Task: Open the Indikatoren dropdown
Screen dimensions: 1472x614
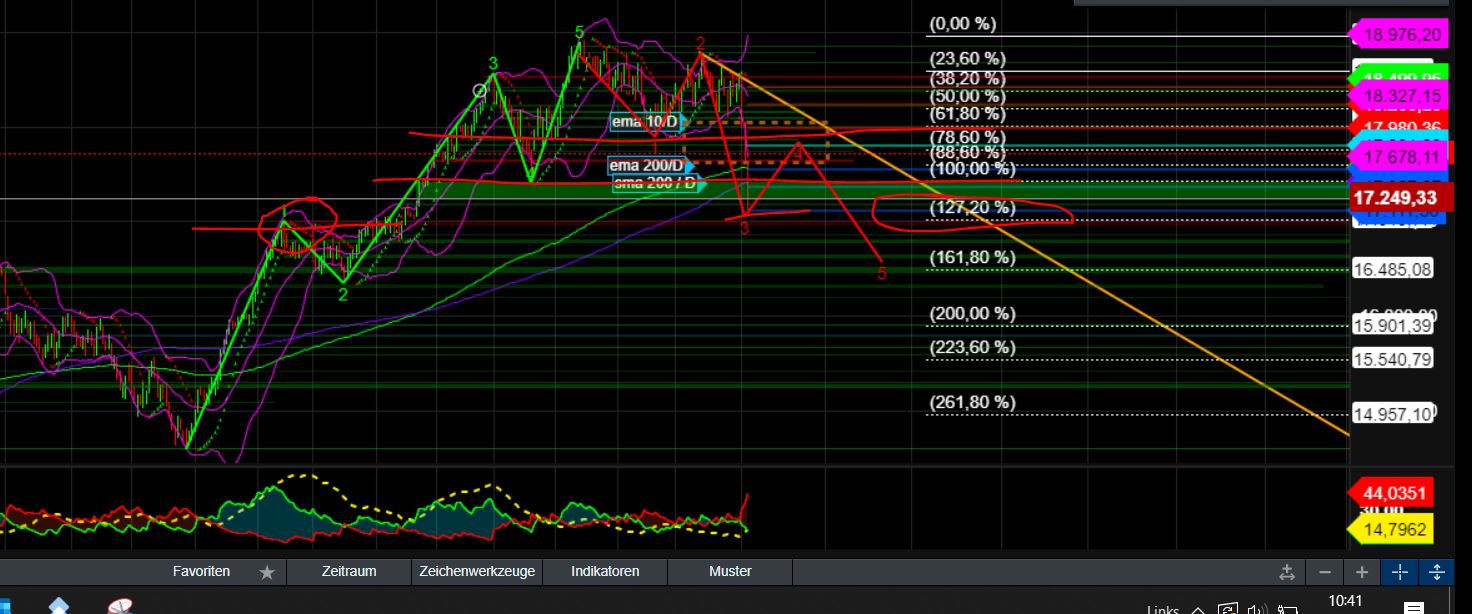Action: [x=604, y=571]
